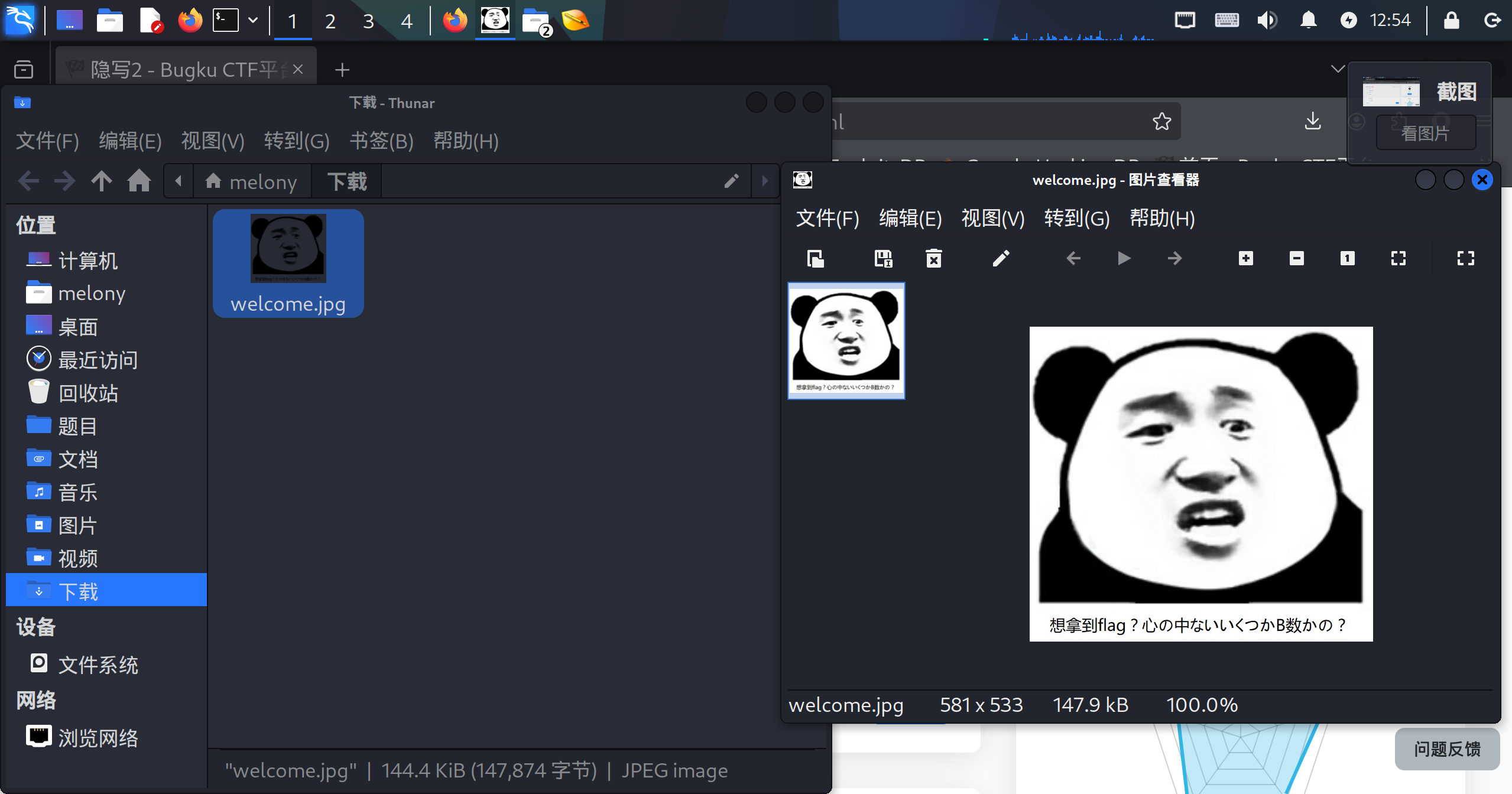Click the fit-to-window zoom icon
This screenshot has height=794, width=1512.
1398,258
